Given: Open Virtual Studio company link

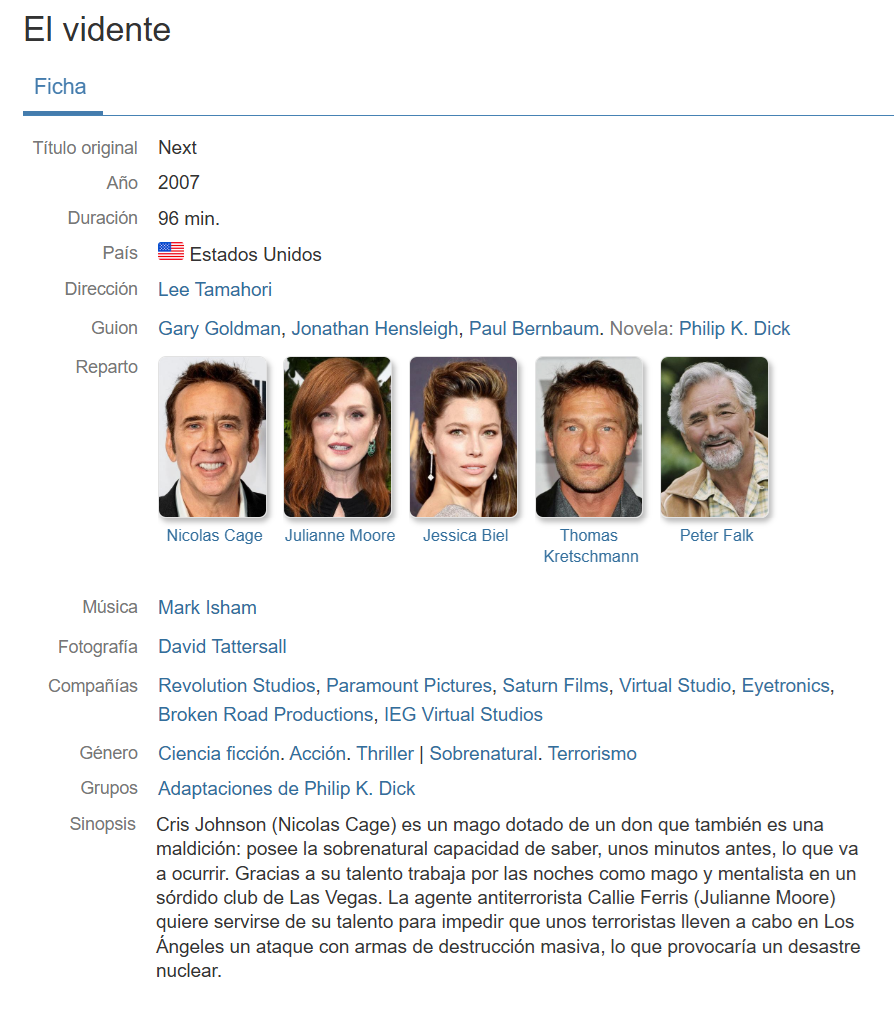Looking at the screenshot, I should point(675,686).
